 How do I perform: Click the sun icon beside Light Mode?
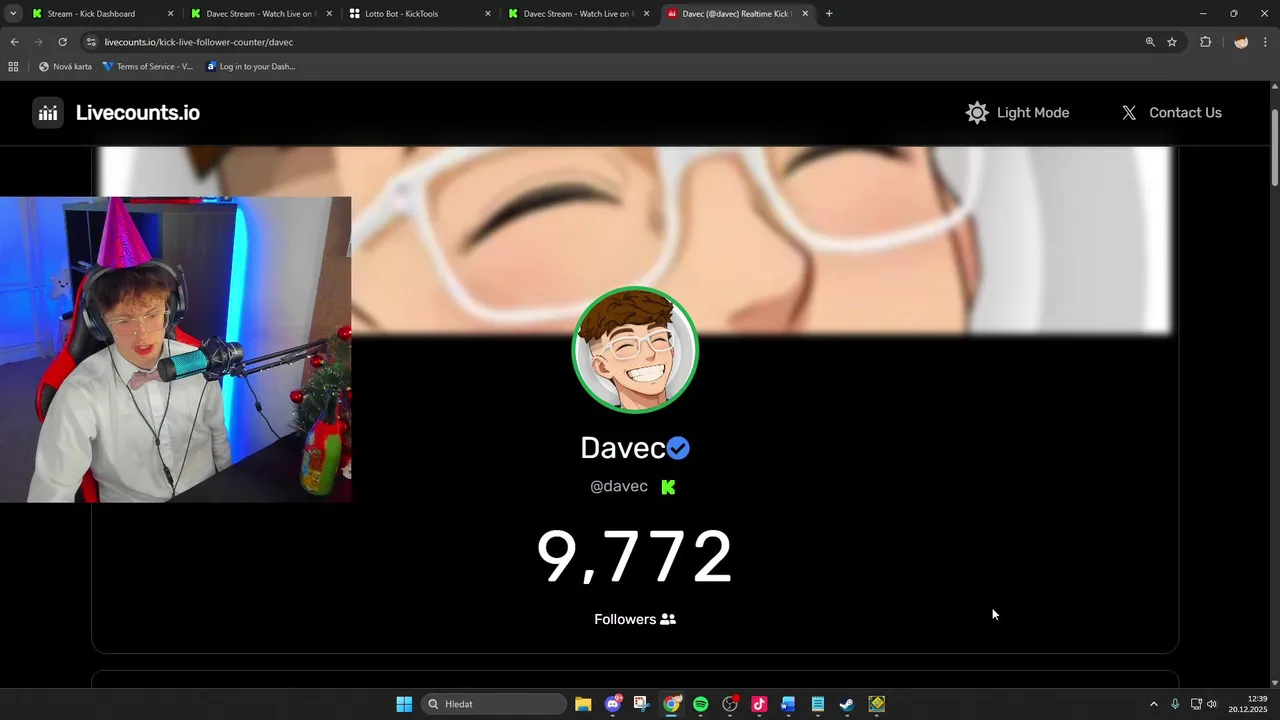[977, 113]
